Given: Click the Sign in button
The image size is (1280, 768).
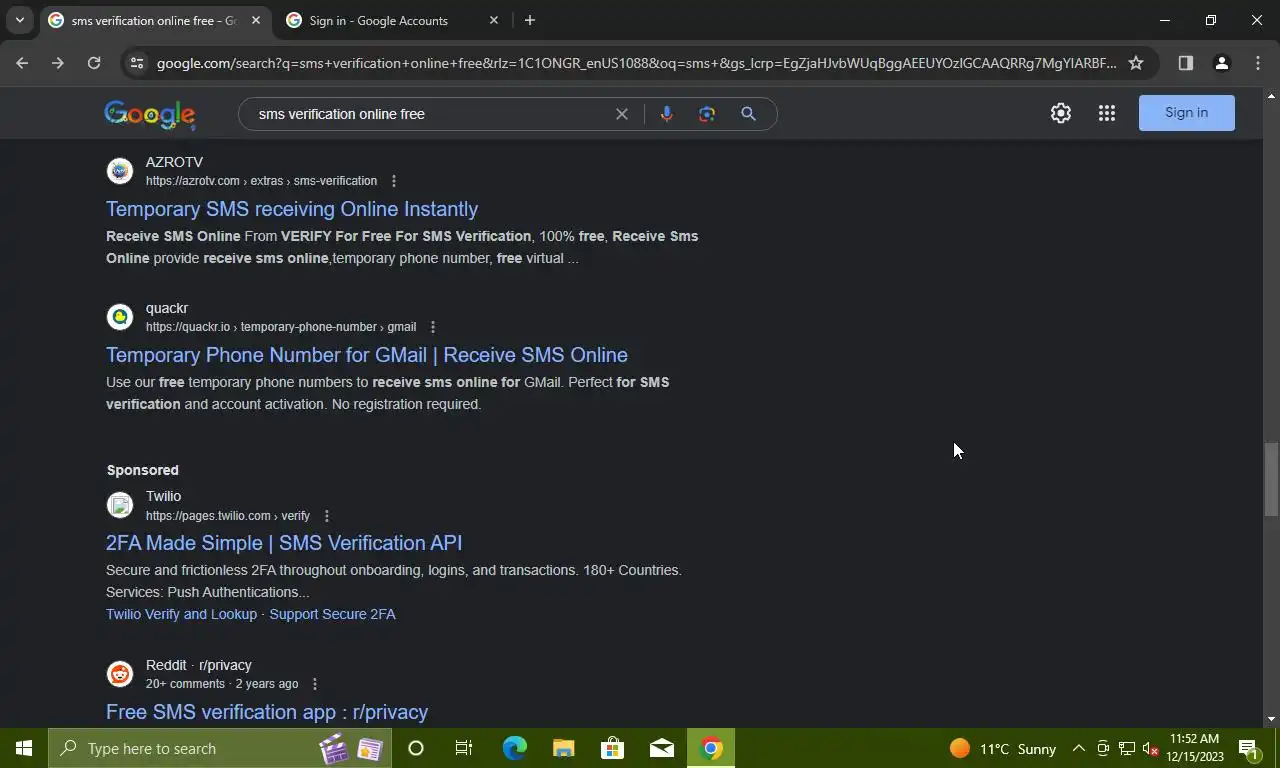Looking at the screenshot, I should click(x=1186, y=113).
